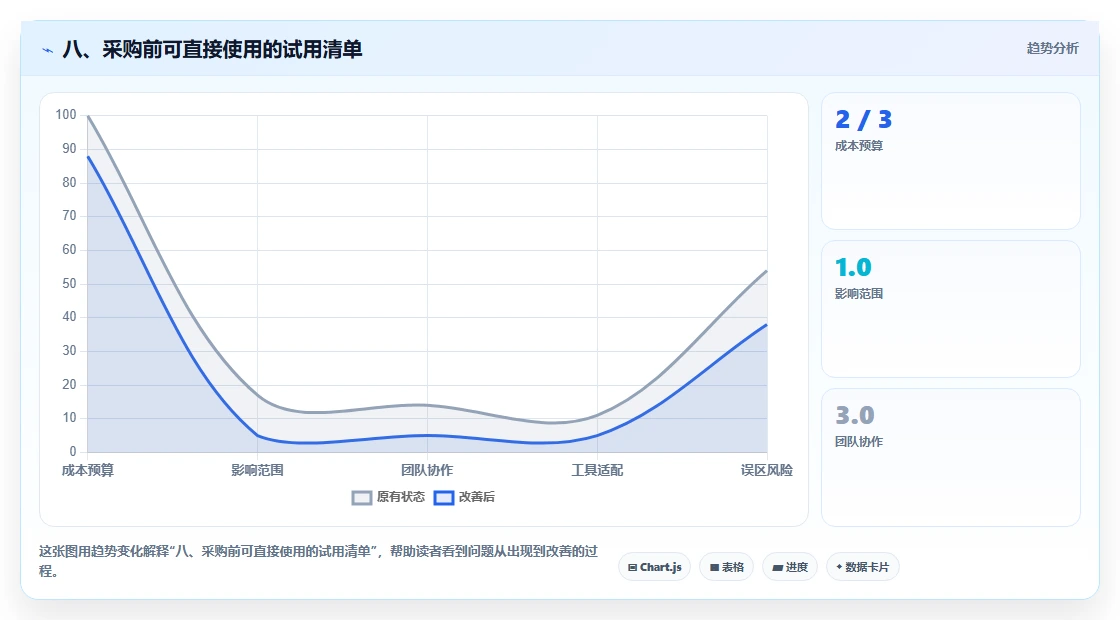The height and width of the screenshot is (620, 1120).
Task: Click the 2 / 3 value text
Action: tap(864, 119)
